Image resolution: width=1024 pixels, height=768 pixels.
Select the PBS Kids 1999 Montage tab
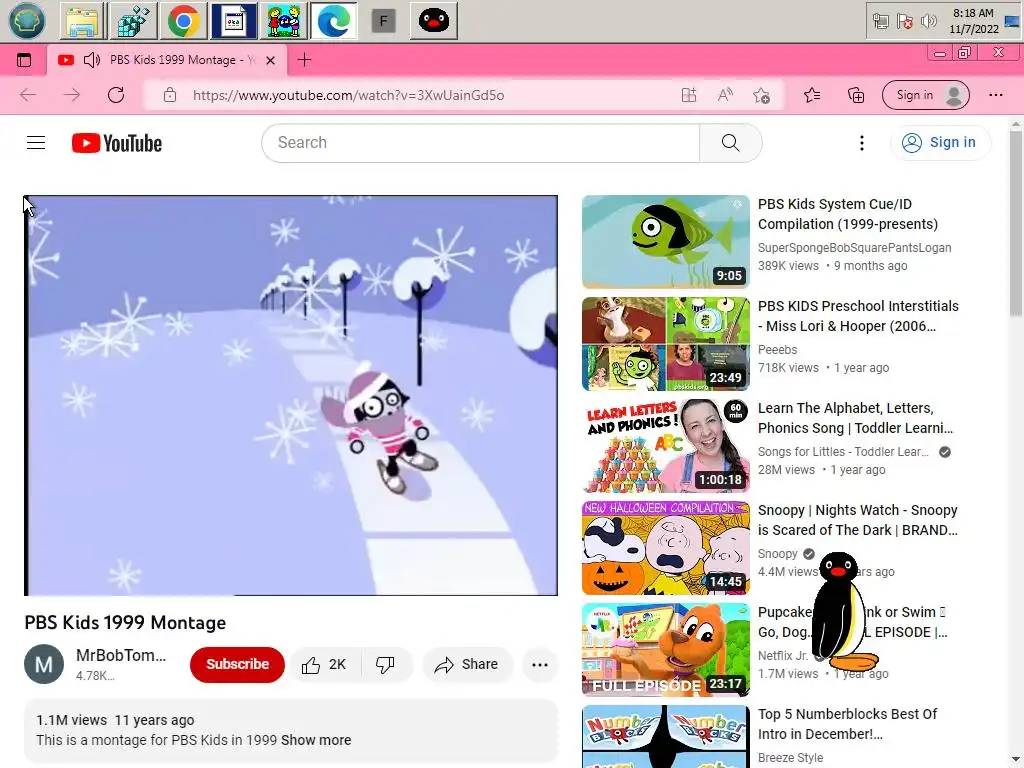(x=167, y=60)
